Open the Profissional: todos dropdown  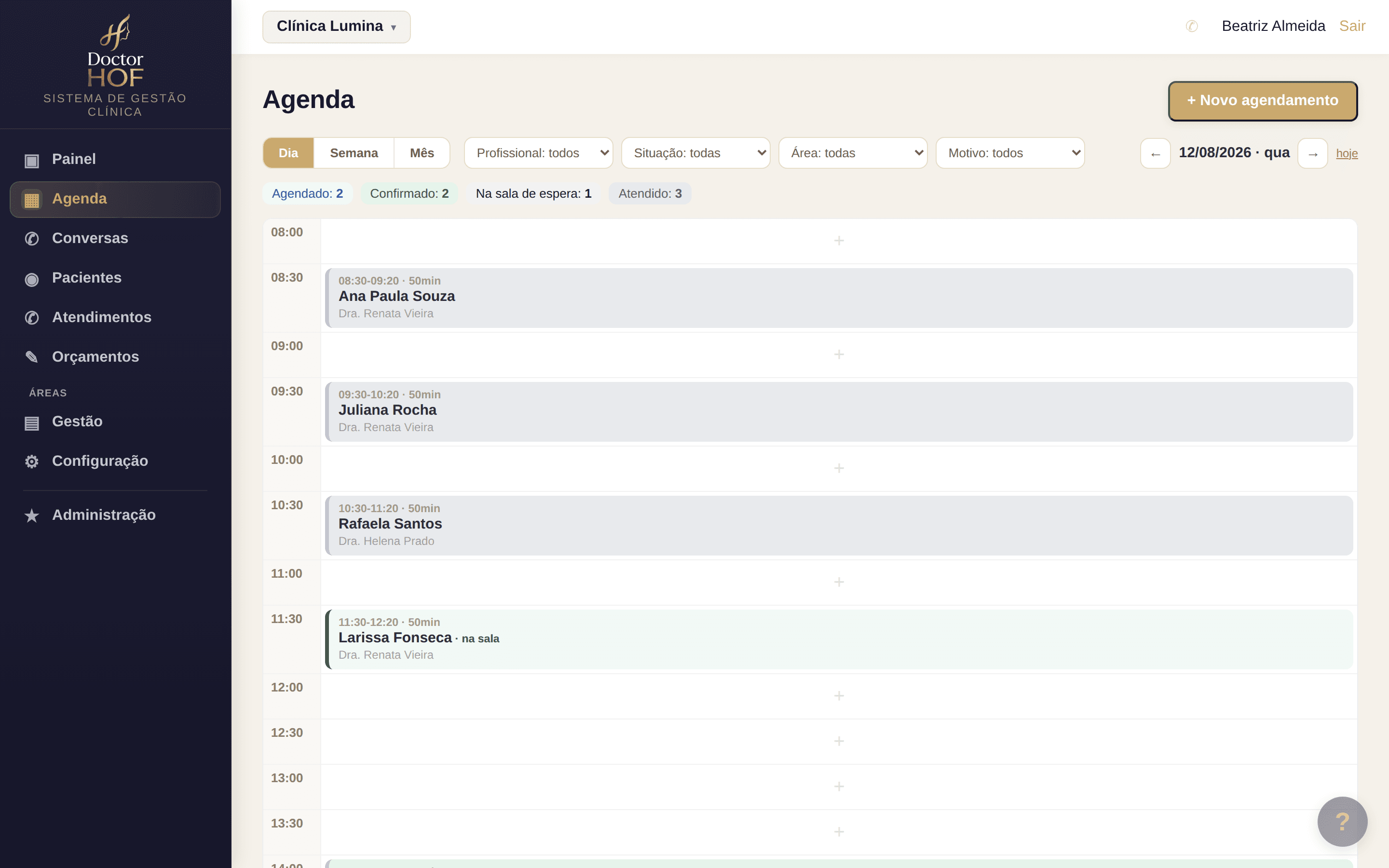point(538,153)
